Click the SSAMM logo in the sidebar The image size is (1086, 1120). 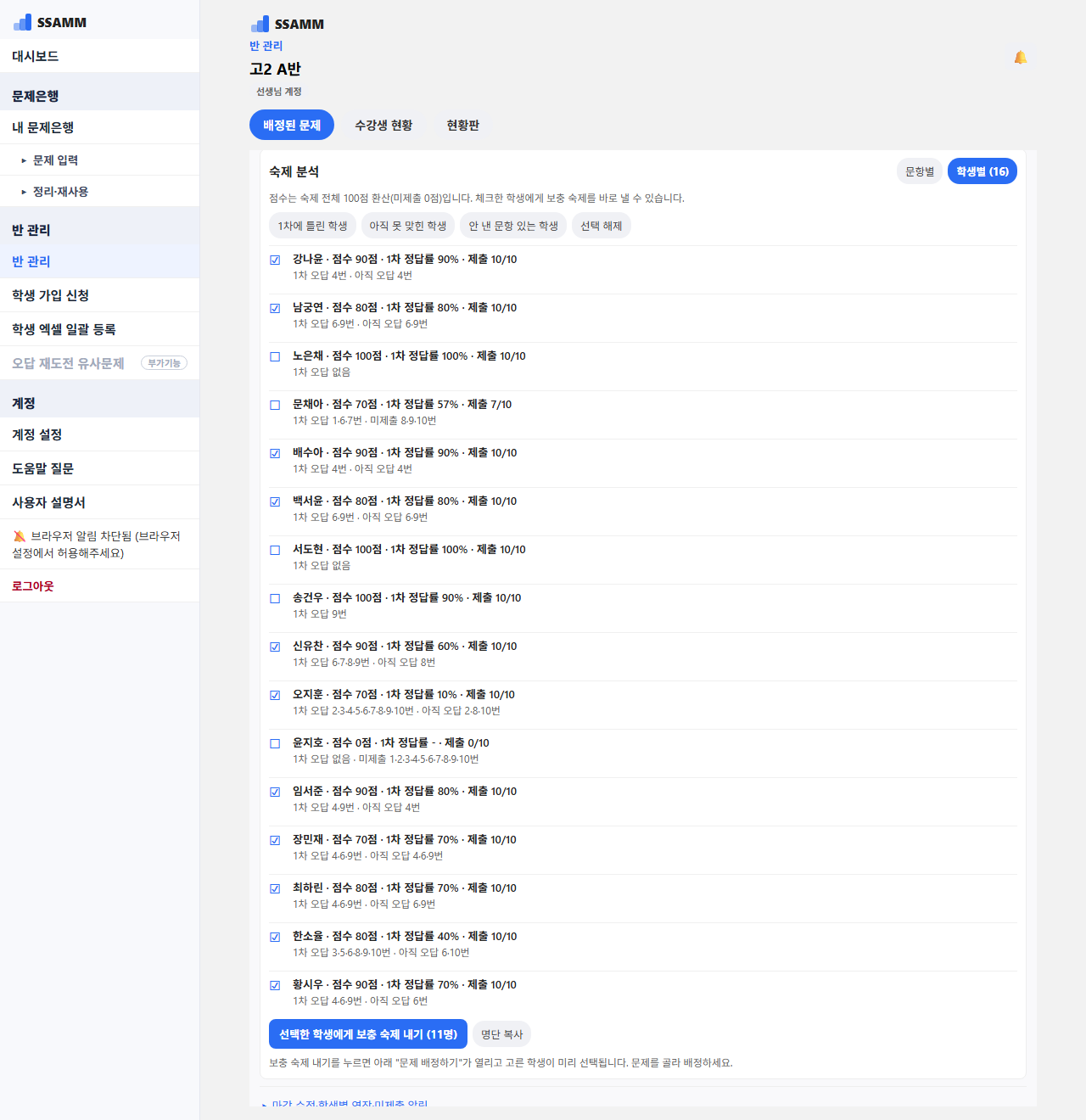pos(50,22)
